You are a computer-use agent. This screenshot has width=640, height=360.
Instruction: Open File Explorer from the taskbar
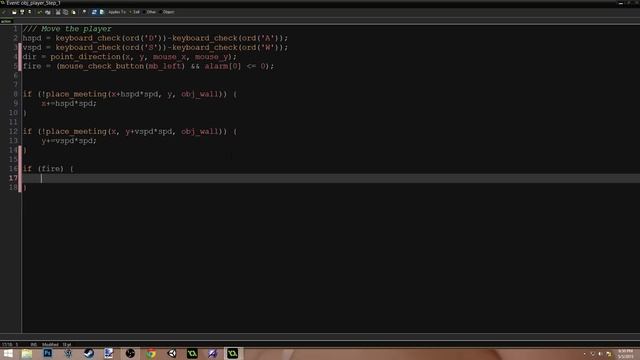coord(27,353)
